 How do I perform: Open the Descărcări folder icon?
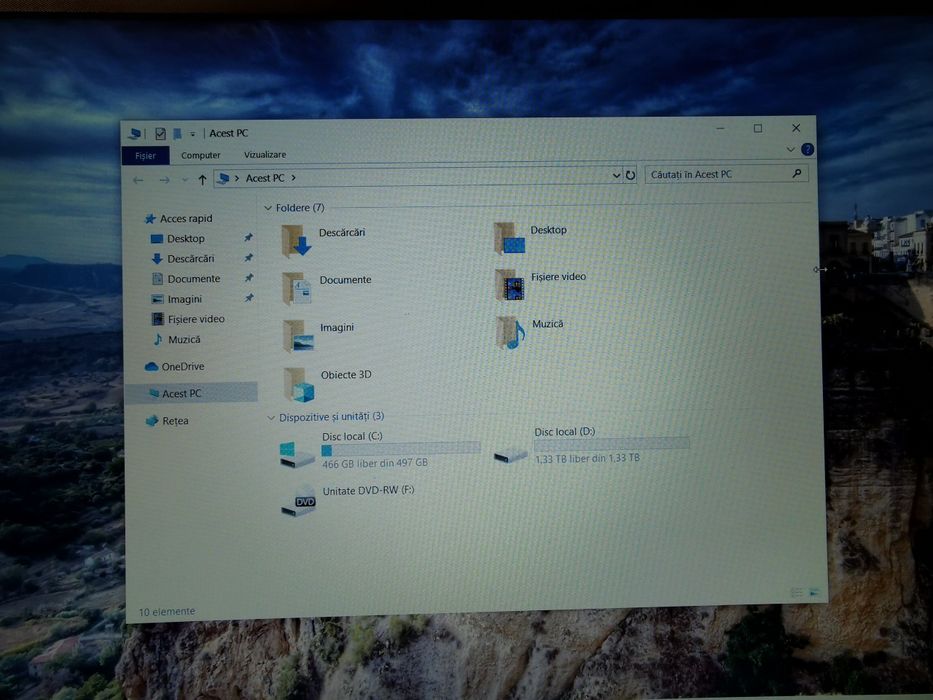[x=296, y=240]
